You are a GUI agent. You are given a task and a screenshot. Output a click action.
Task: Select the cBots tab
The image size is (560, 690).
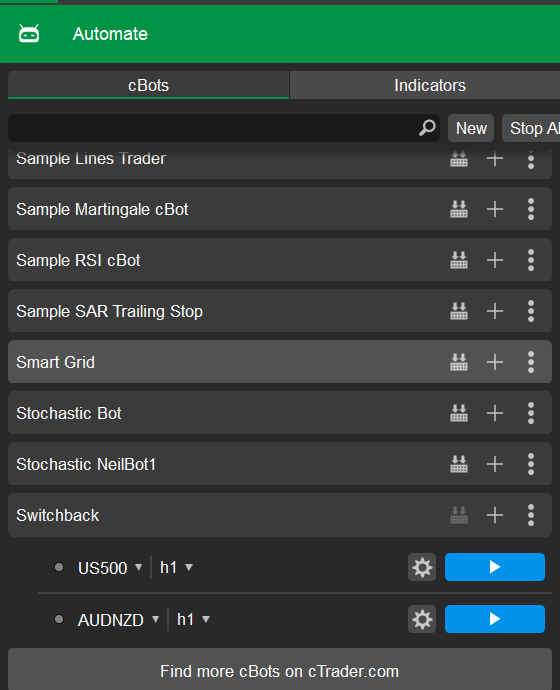(148, 85)
